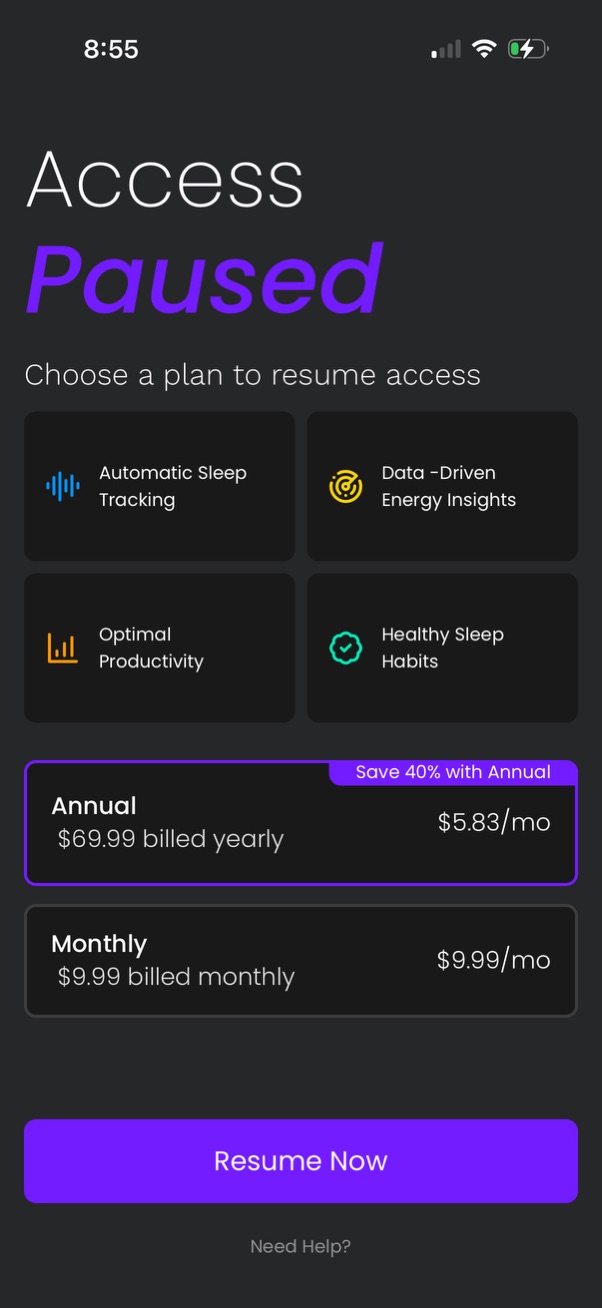Tap the Optimal Productivity feature tile
Image resolution: width=602 pixels, height=1308 pixels.
(x=158, y=647)
